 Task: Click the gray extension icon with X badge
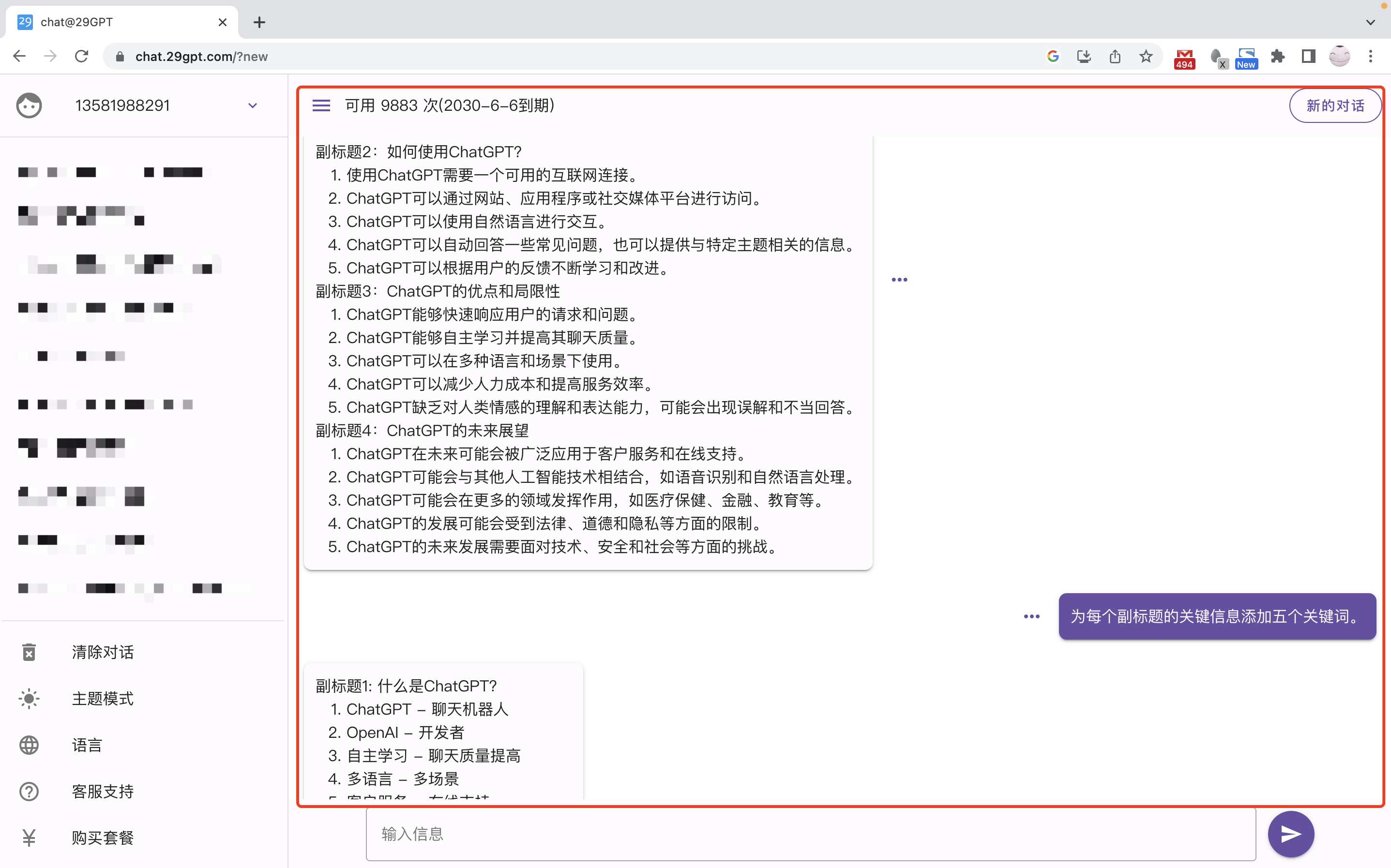click(x=1218, y=59)
